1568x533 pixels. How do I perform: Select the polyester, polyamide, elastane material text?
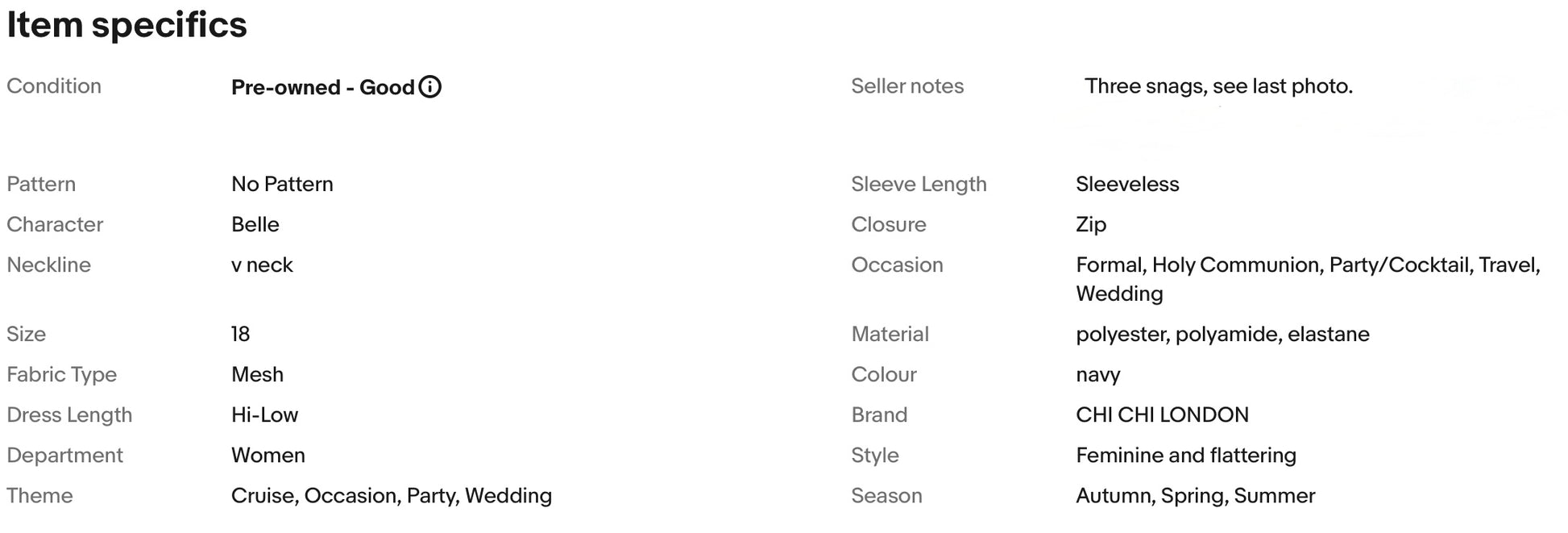point(1222,334)
